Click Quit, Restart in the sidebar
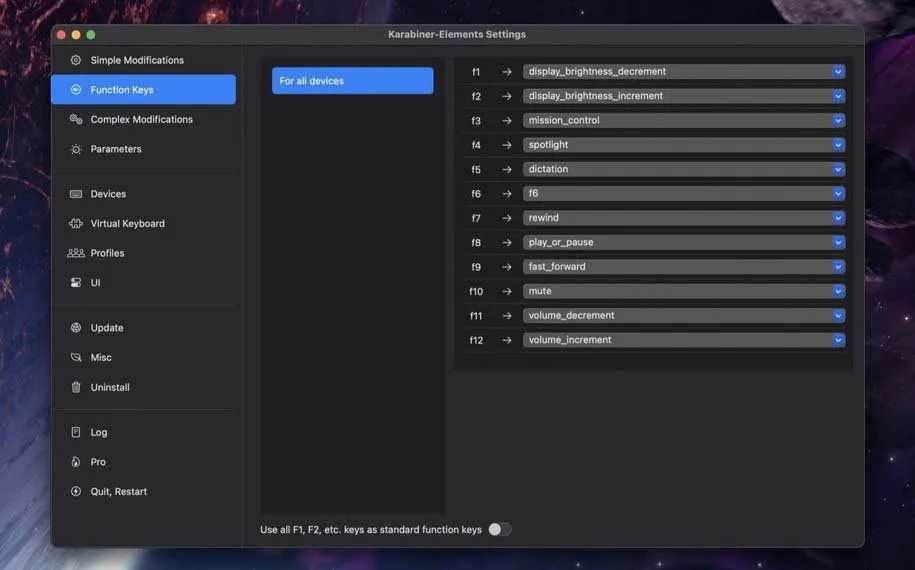915x570 pixels. [x=119, y=492]
